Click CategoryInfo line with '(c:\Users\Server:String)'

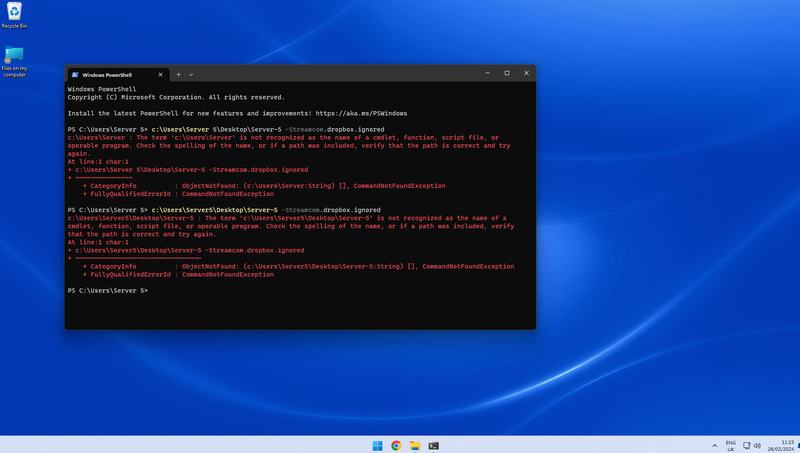264,186
